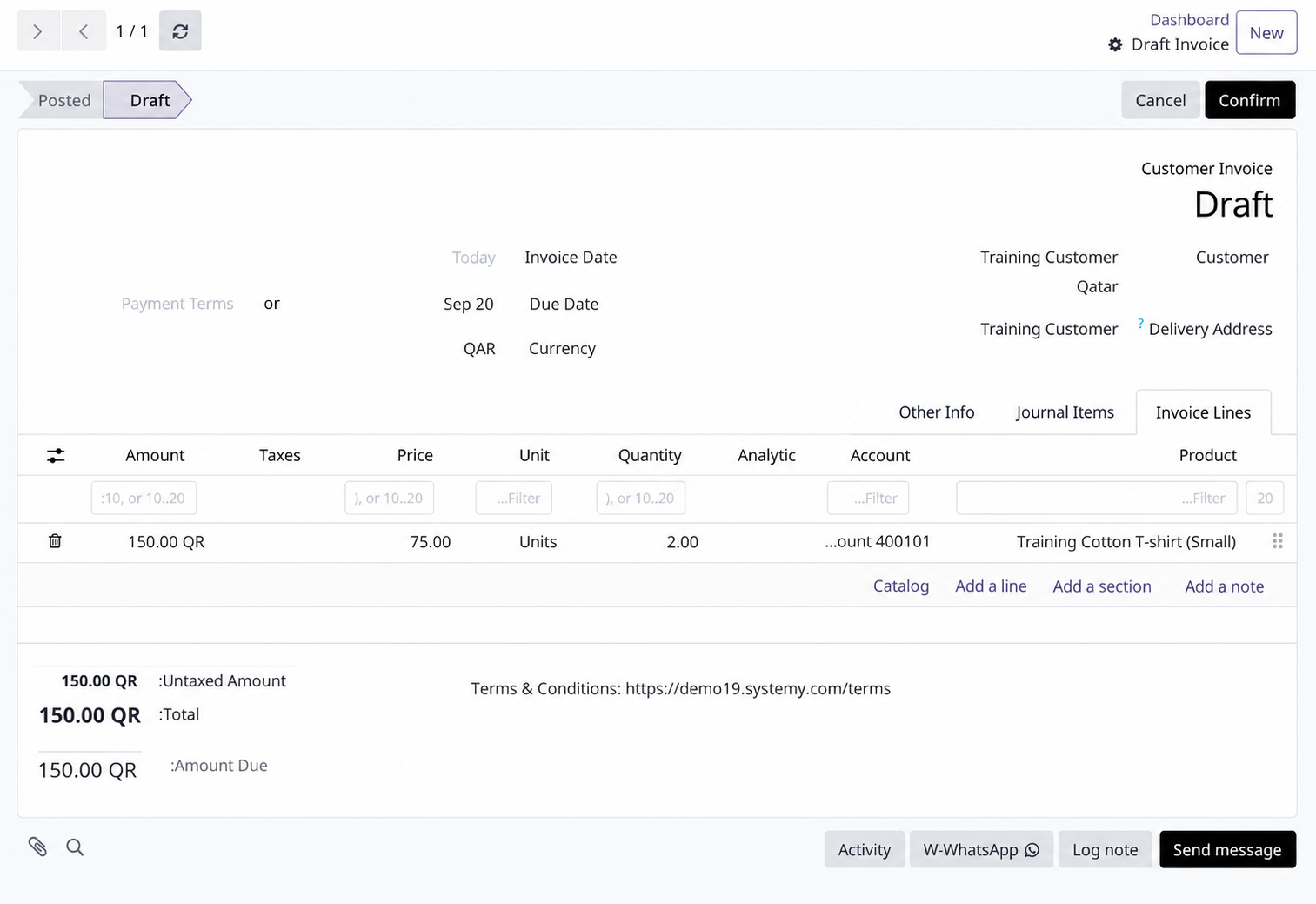Viewport: 1316px width, 904px height.
Task: Add a section to the invoice lines
Action: point(1101,586)
